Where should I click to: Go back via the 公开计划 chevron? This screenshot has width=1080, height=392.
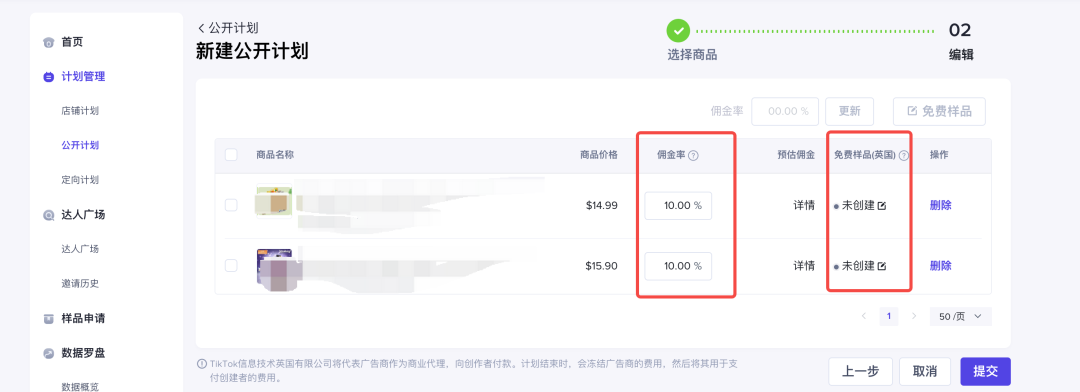201,28
